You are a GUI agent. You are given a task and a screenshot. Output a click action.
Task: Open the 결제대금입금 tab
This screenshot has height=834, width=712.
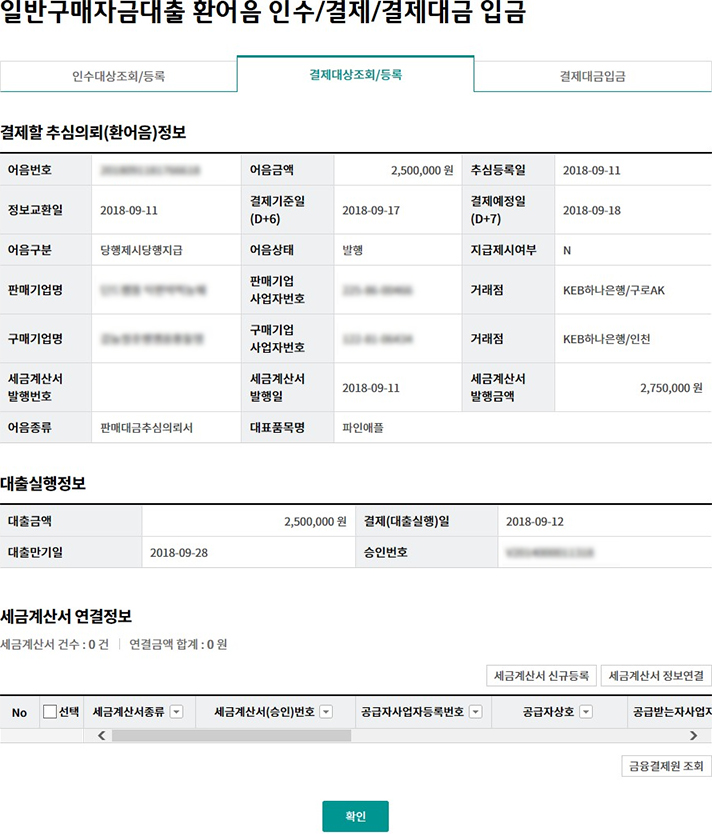[x=592, y=76]
